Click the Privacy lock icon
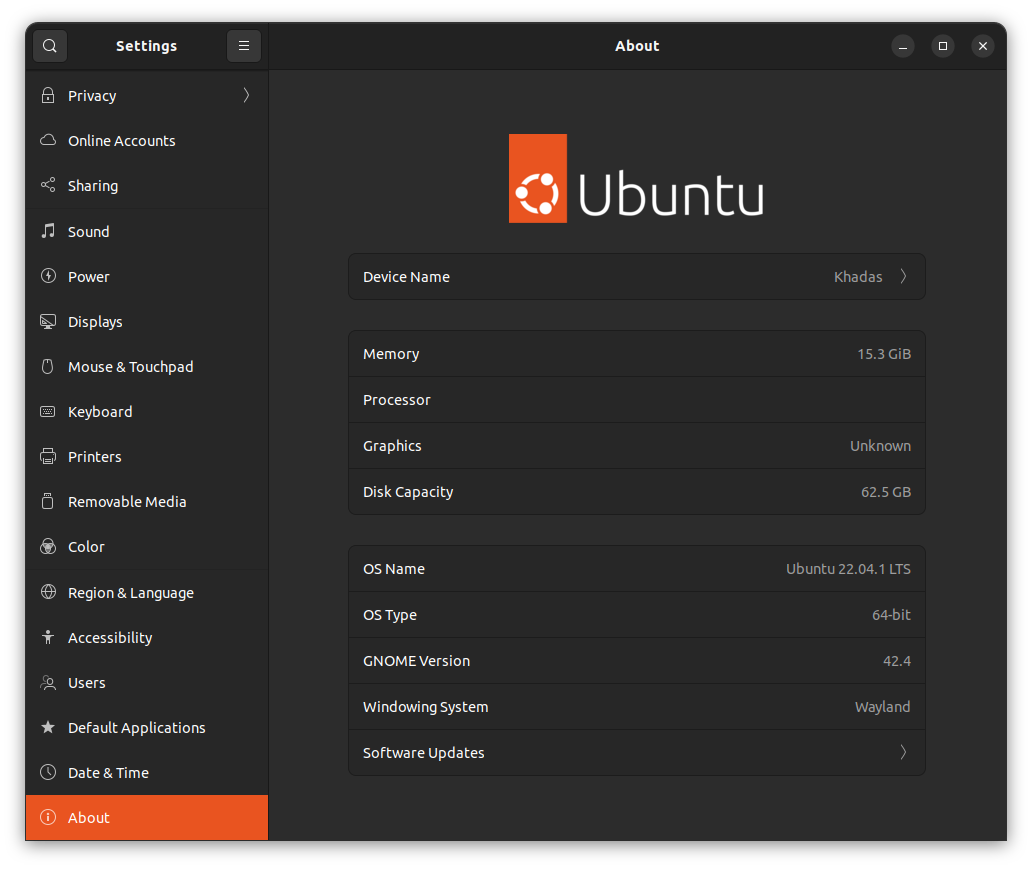This screenshot has height=869, width=1032. click(48, 95)
